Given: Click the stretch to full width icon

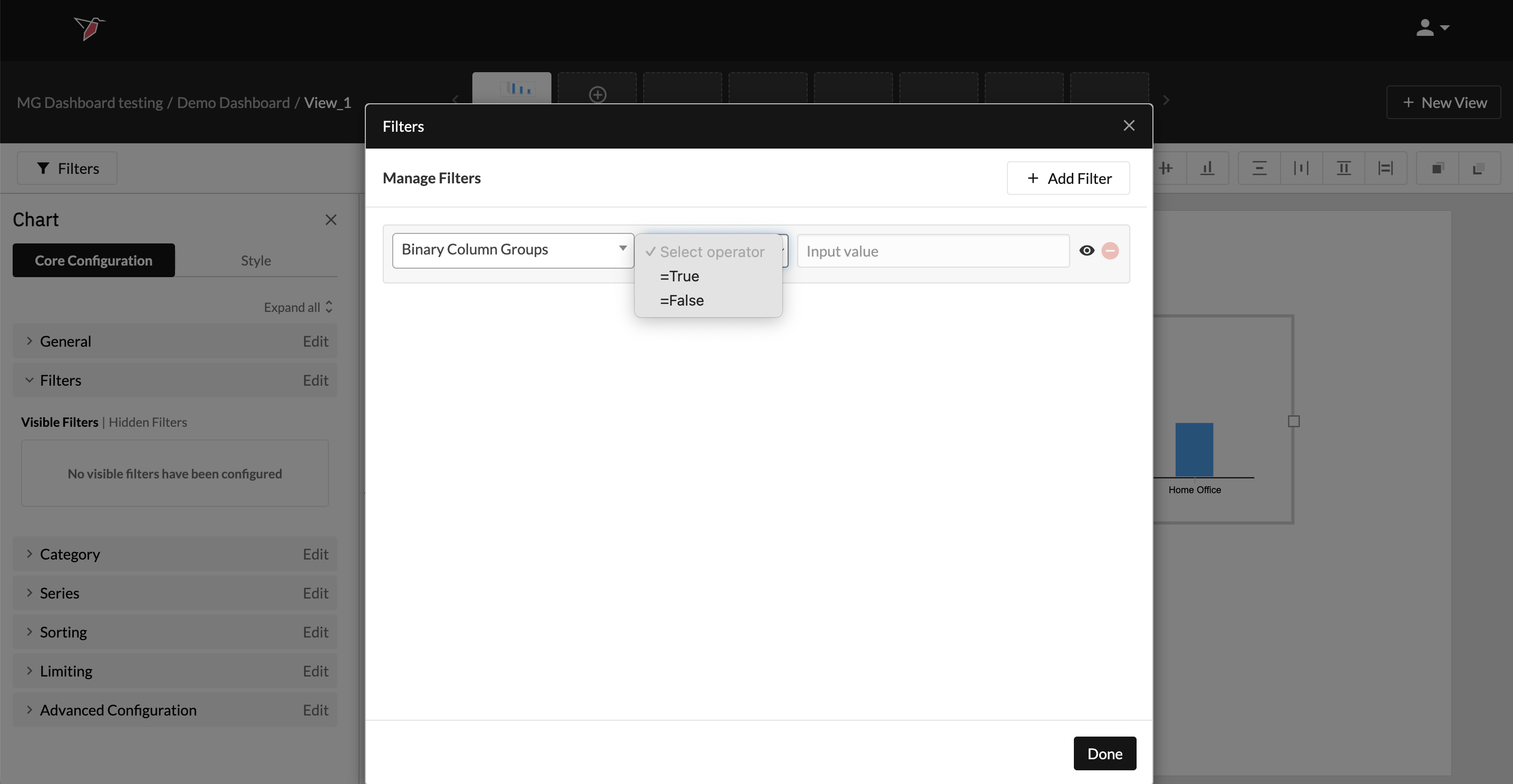Looking at the screenshot, I should pyautogui.click(x=1385, y=169).
